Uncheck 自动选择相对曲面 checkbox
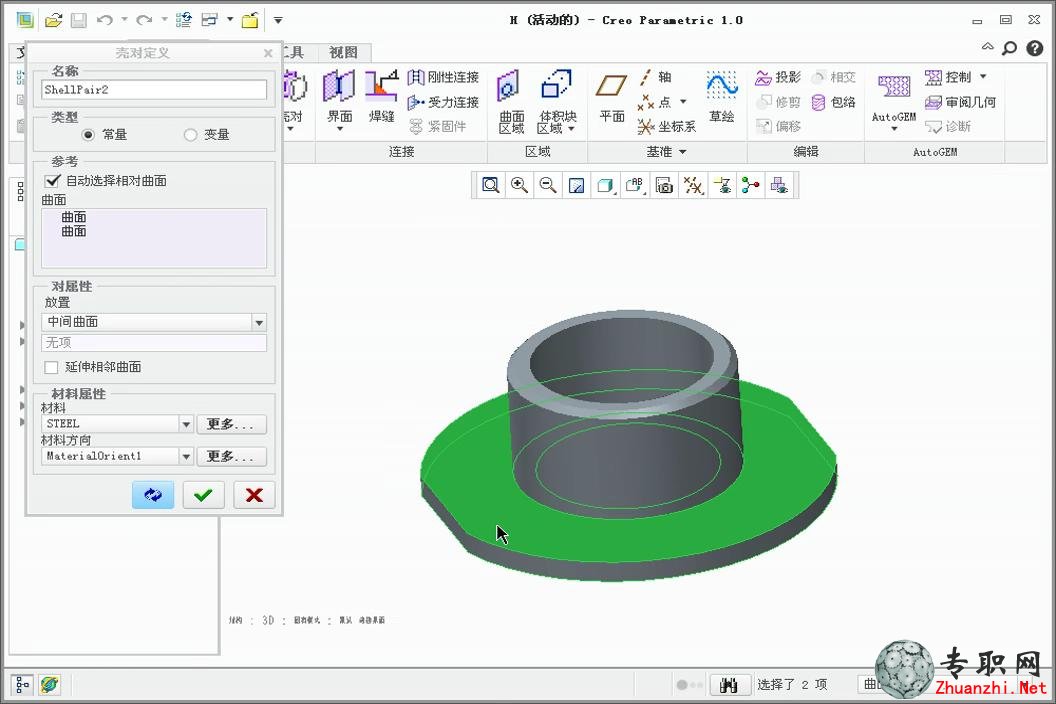The height and width of the screenshot is (704, 1056). (x=52, y=181)
